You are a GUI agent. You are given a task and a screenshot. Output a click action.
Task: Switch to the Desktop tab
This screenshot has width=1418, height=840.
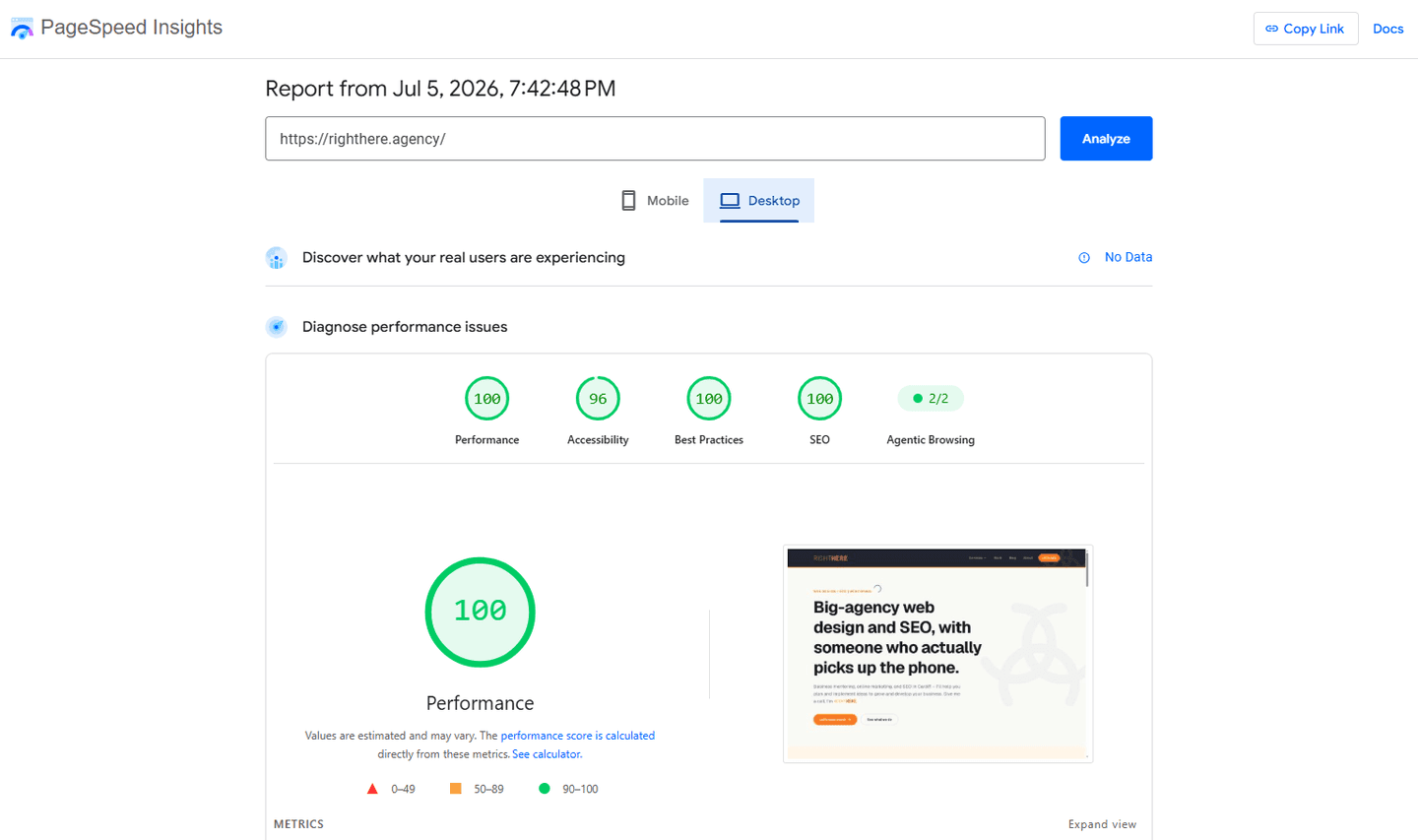click(758, 201)
